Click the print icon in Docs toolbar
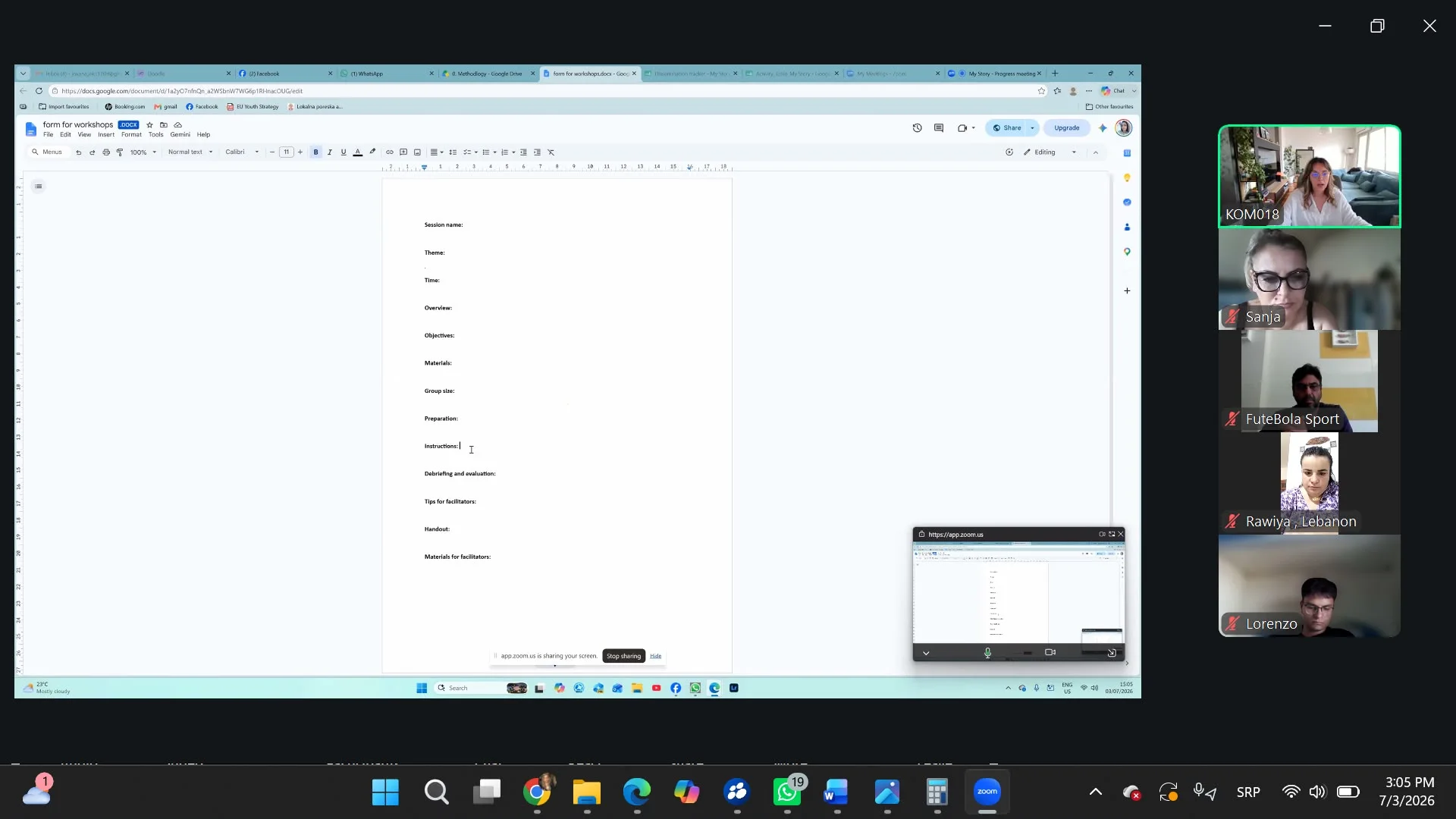This screenshot has height=819, width=1456. coord(106,152)
